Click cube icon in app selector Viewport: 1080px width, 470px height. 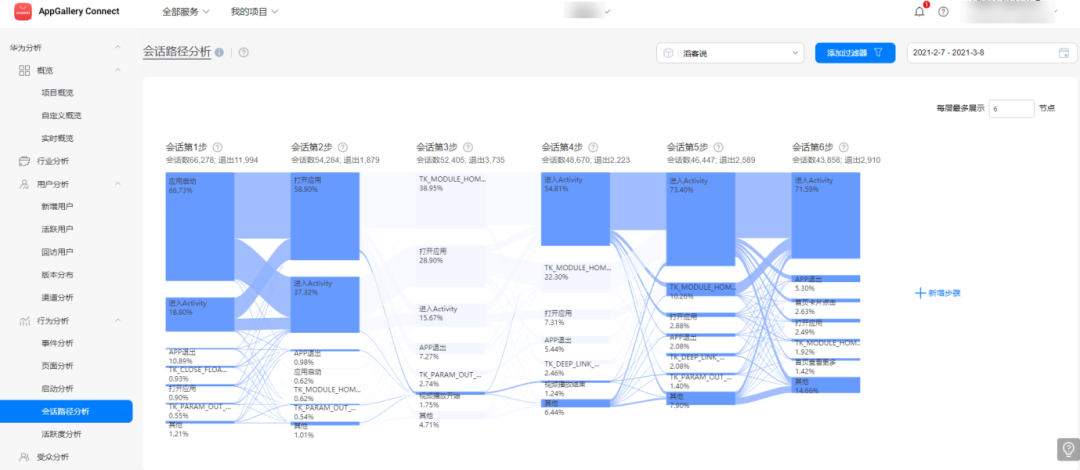[x=668, y=53]
